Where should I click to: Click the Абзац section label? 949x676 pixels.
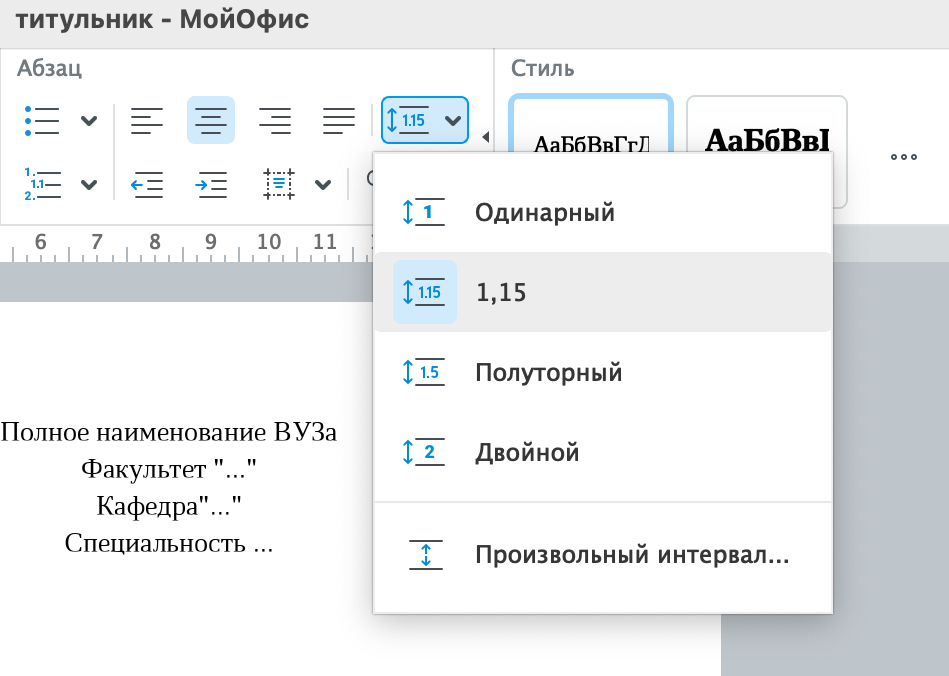pos(49,68)
